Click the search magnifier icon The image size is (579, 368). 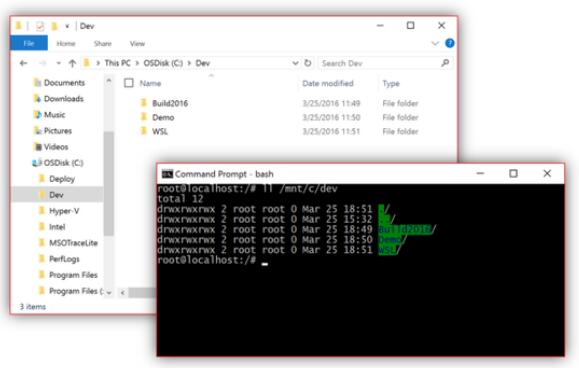(445, 63)
